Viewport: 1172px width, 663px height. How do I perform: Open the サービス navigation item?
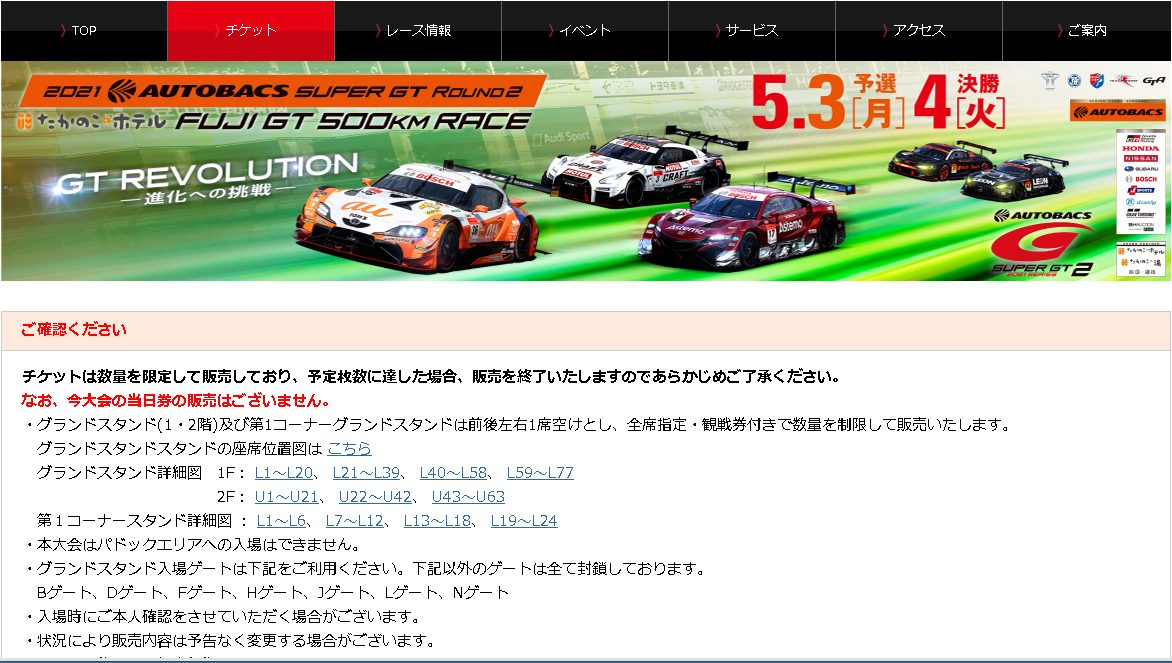pyautogui.click(x=751, y=31)
